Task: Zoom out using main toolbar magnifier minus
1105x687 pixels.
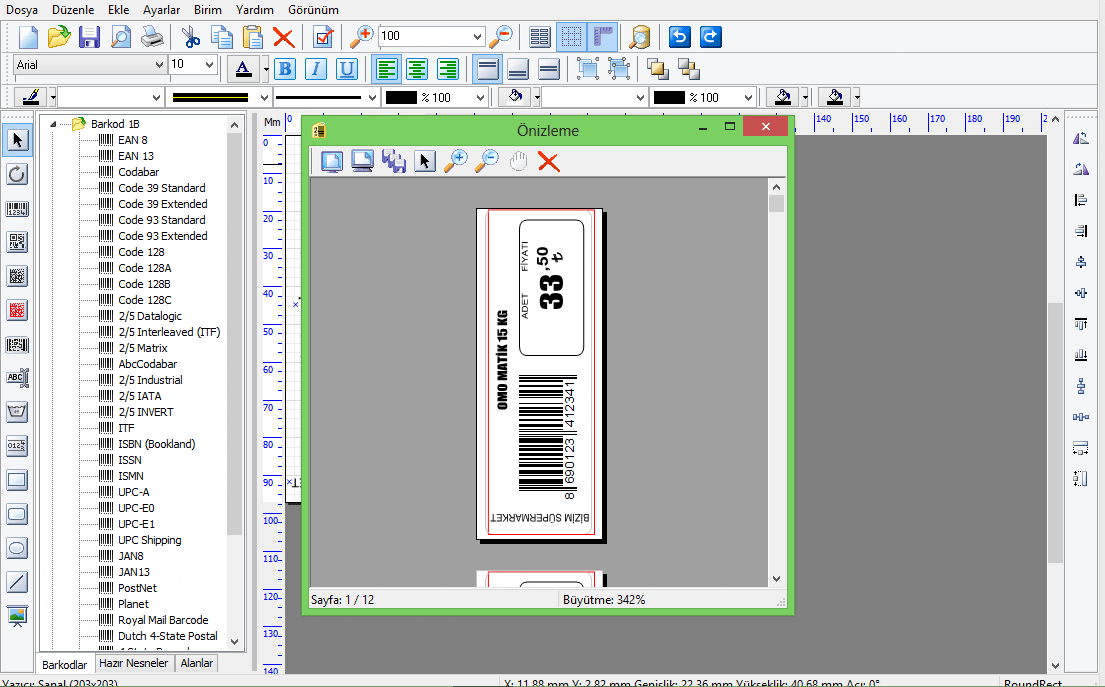Action: point(501,37)
